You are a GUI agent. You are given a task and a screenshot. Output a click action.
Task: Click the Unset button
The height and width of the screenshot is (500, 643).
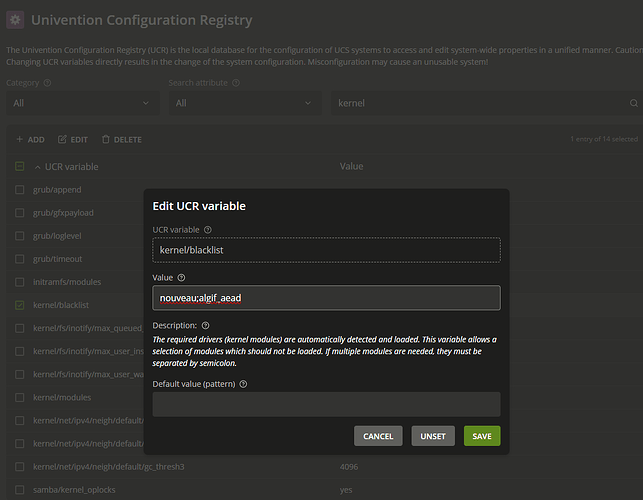(x=433, y=436)
